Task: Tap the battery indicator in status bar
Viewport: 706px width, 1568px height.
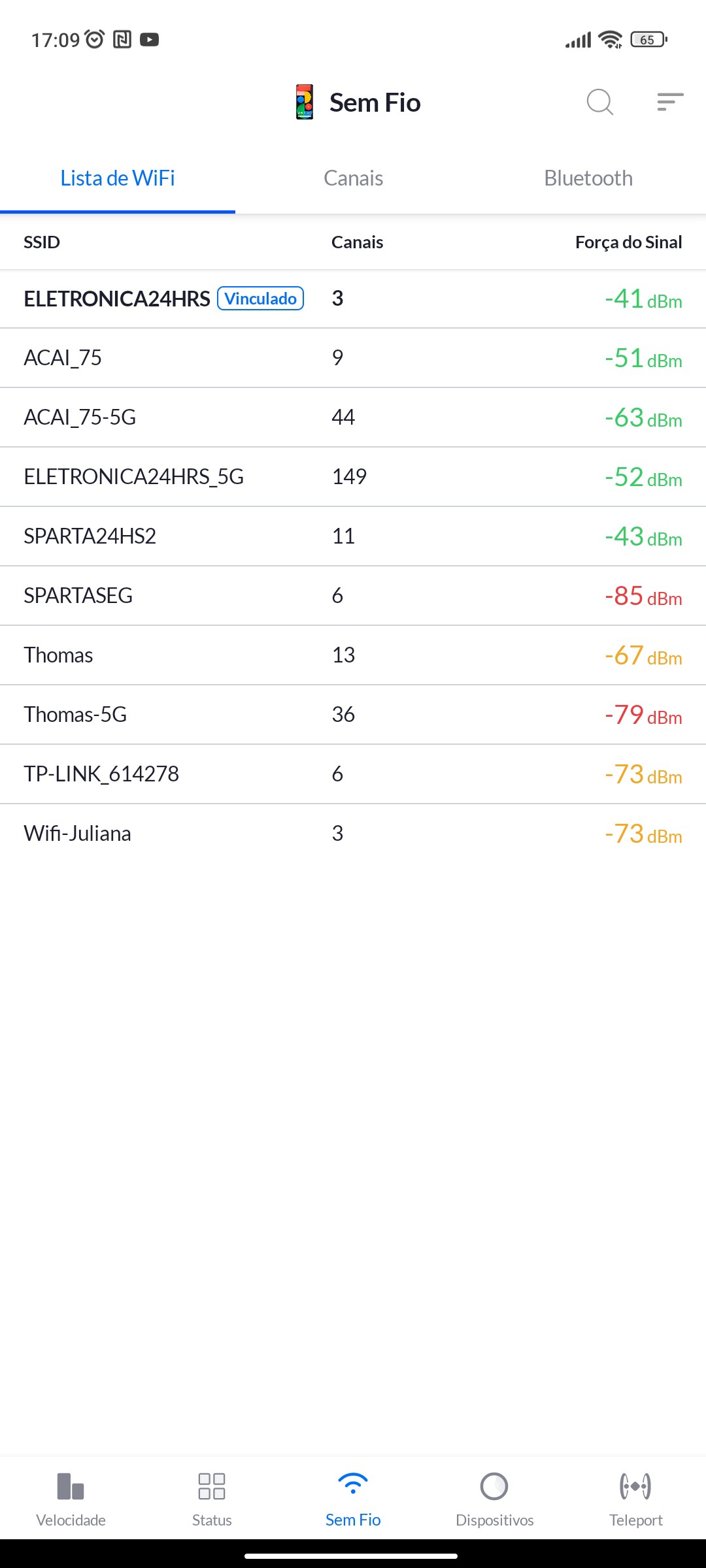Action: [648, 40]
